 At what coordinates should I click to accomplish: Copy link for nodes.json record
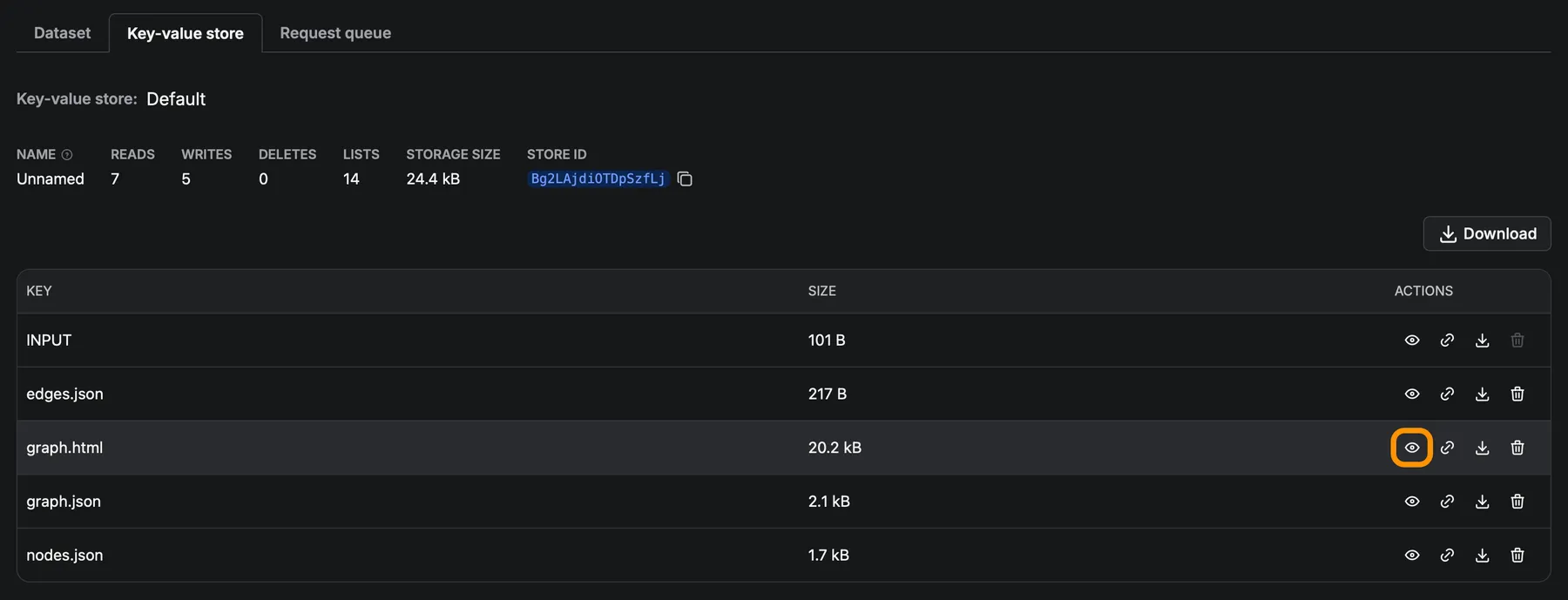[1447, 555]
